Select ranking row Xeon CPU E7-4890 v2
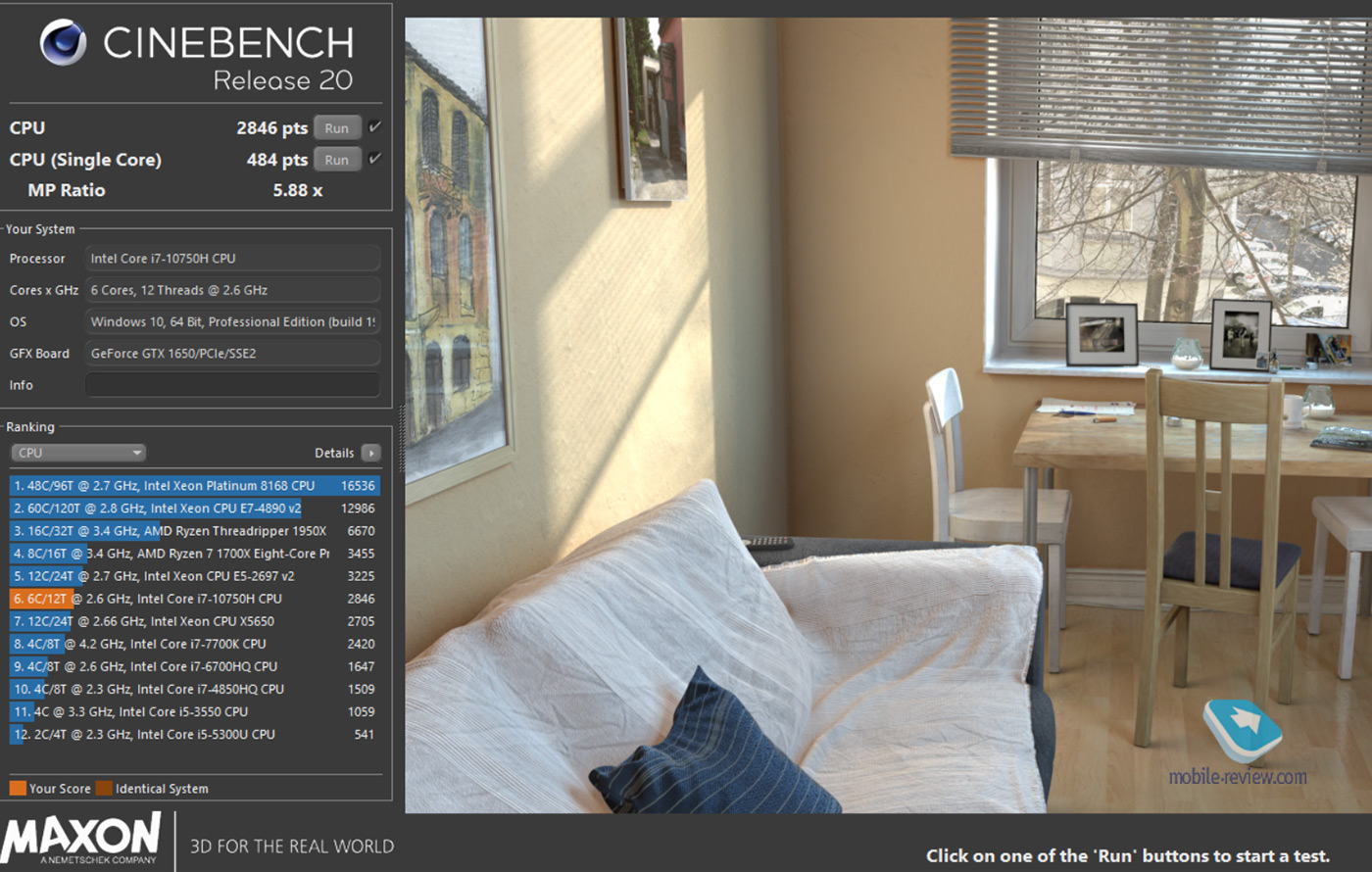The image size is (1372, 872). [194, 509]
